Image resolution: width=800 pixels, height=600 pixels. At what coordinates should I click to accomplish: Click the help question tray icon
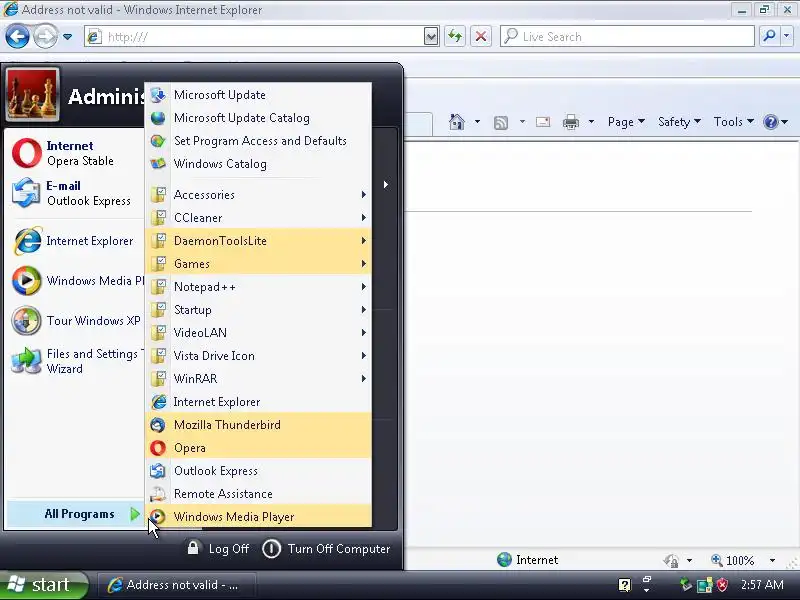pos(624,585)
